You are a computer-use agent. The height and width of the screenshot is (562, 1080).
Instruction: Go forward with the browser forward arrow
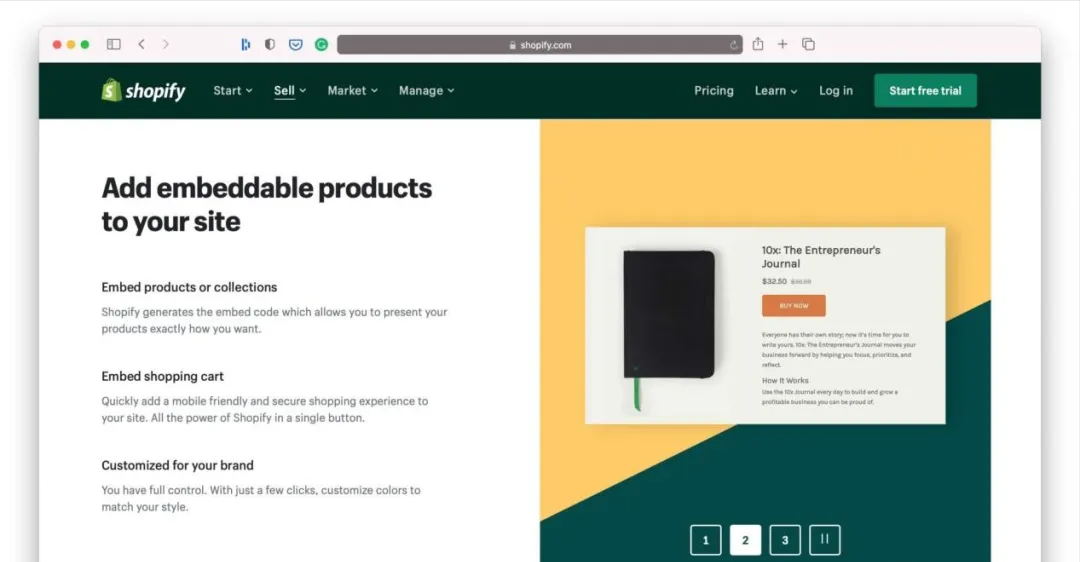(165, 44)
